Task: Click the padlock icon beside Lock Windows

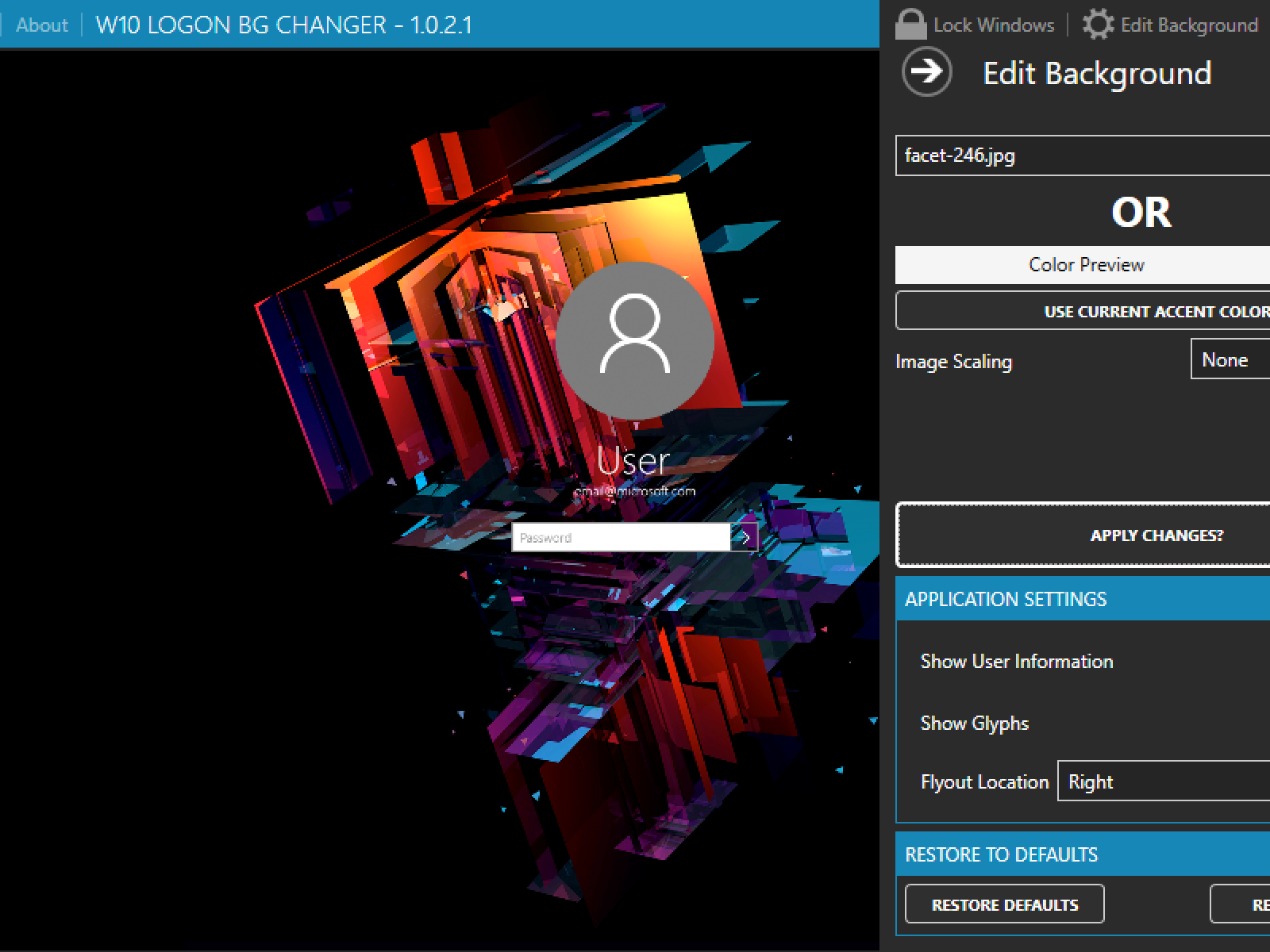Action: pos(910,25)
